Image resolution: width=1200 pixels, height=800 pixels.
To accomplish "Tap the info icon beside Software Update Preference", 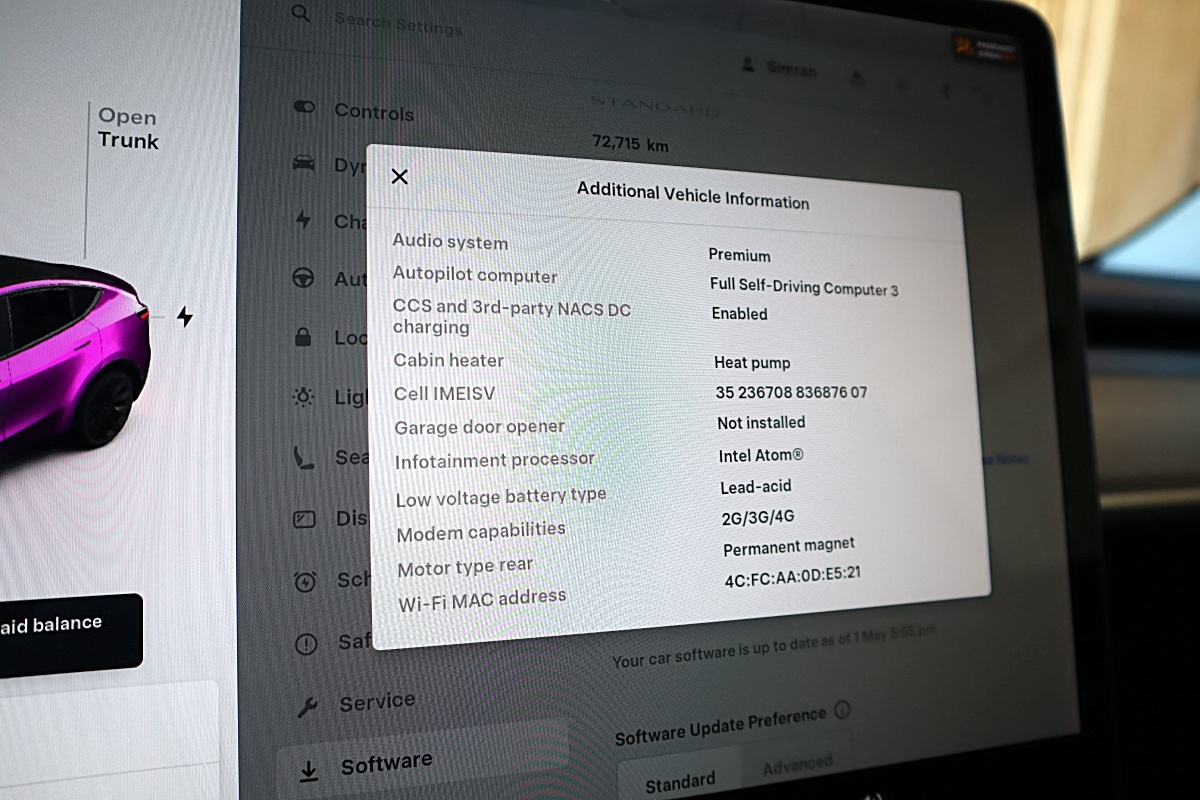I will point(842,711).
